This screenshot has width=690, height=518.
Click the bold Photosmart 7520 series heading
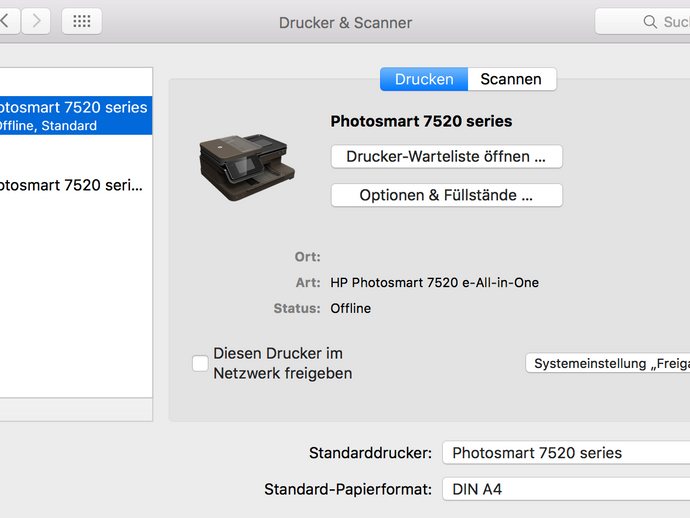[x=421, y=121]
